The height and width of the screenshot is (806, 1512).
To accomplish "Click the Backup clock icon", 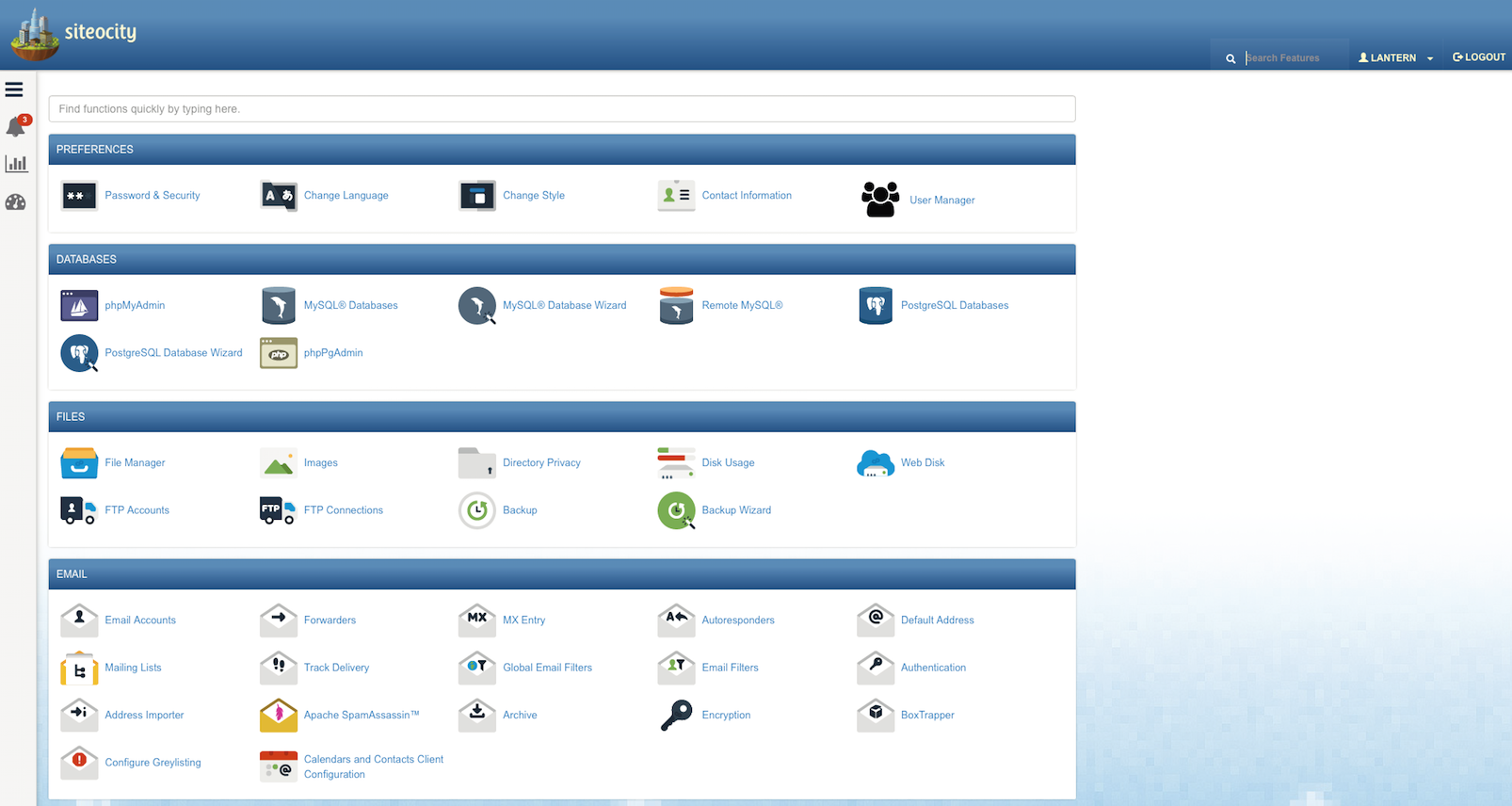I will (x=477, y=510).
